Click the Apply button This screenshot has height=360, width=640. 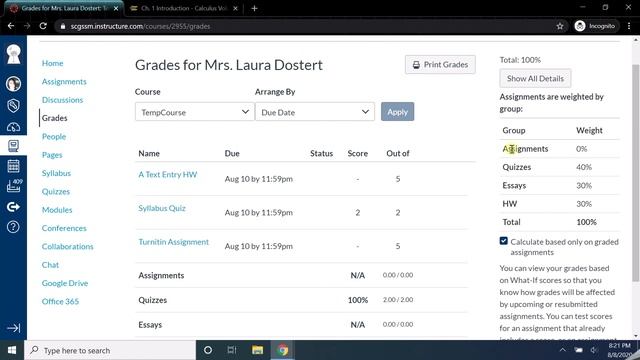[397, 112]
